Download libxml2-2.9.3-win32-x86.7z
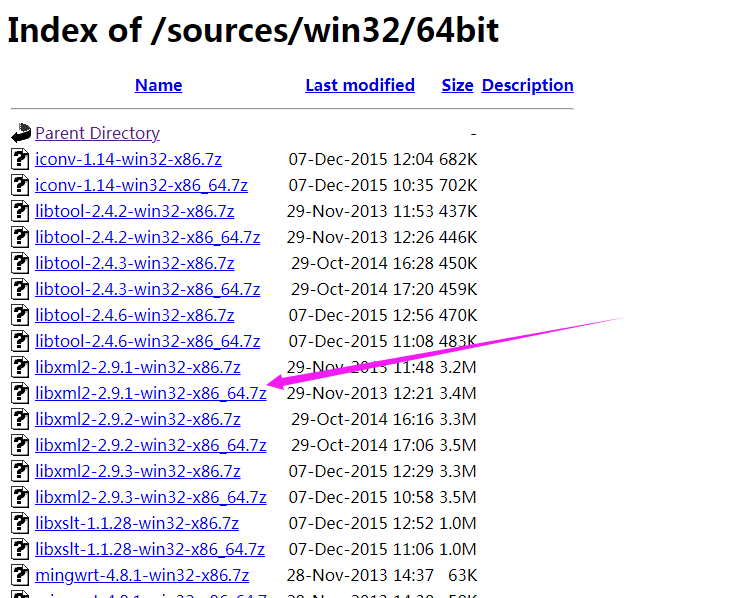This screenshot has width=731, height=598. pos(138,472)
